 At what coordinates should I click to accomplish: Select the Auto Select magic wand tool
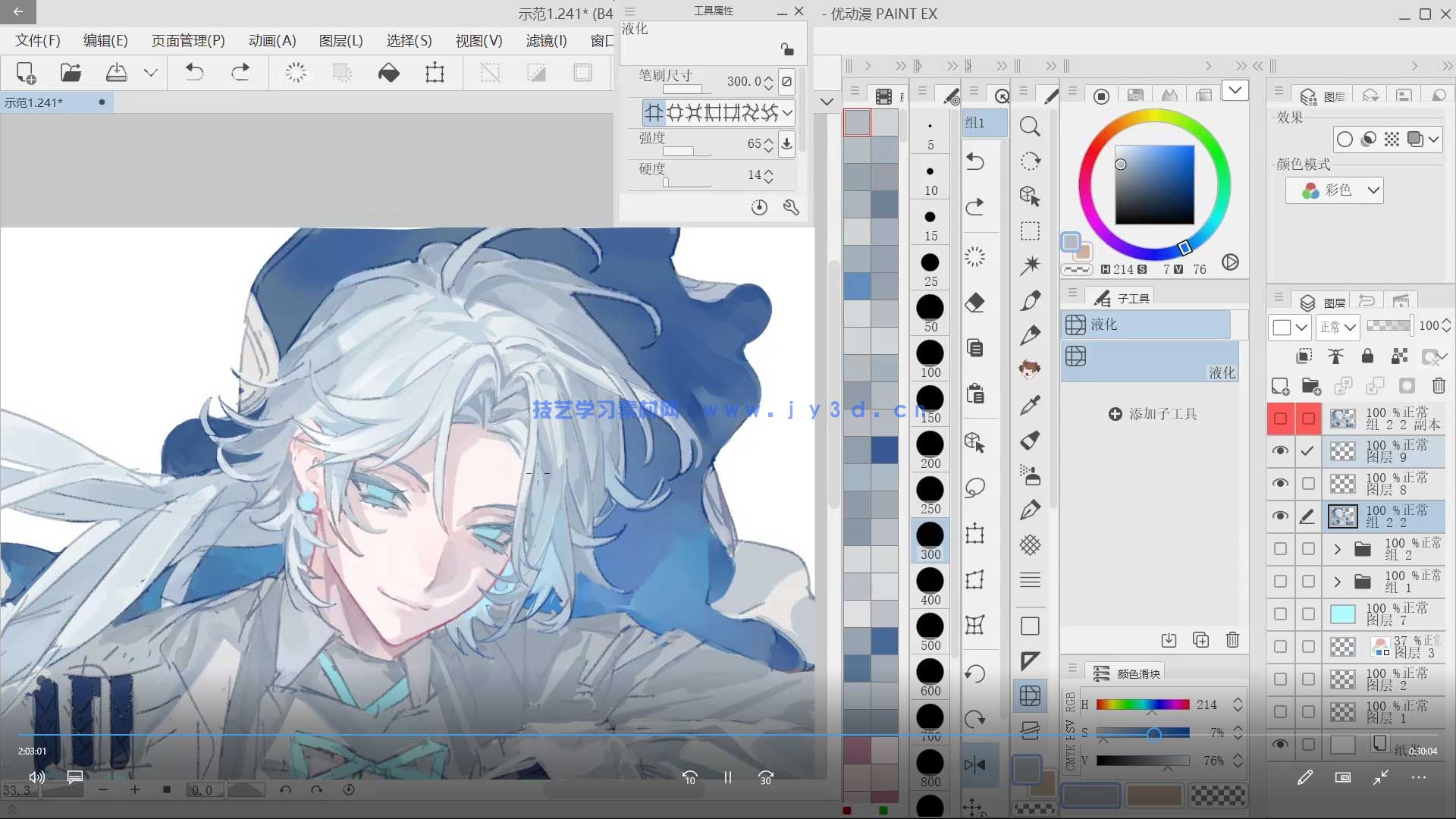(x=1029, y=265)
